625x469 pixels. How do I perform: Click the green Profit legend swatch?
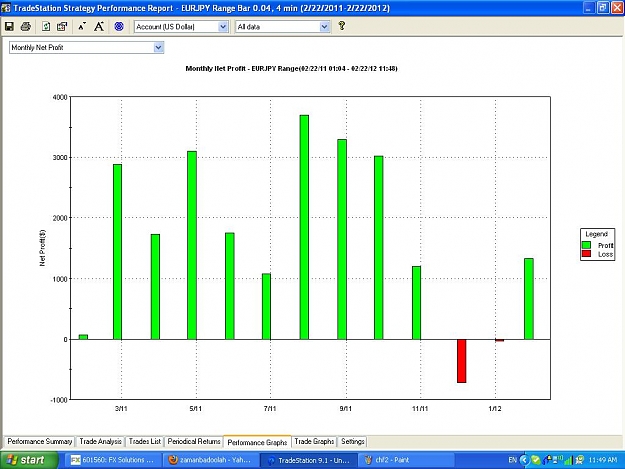[x=586, y=245]
